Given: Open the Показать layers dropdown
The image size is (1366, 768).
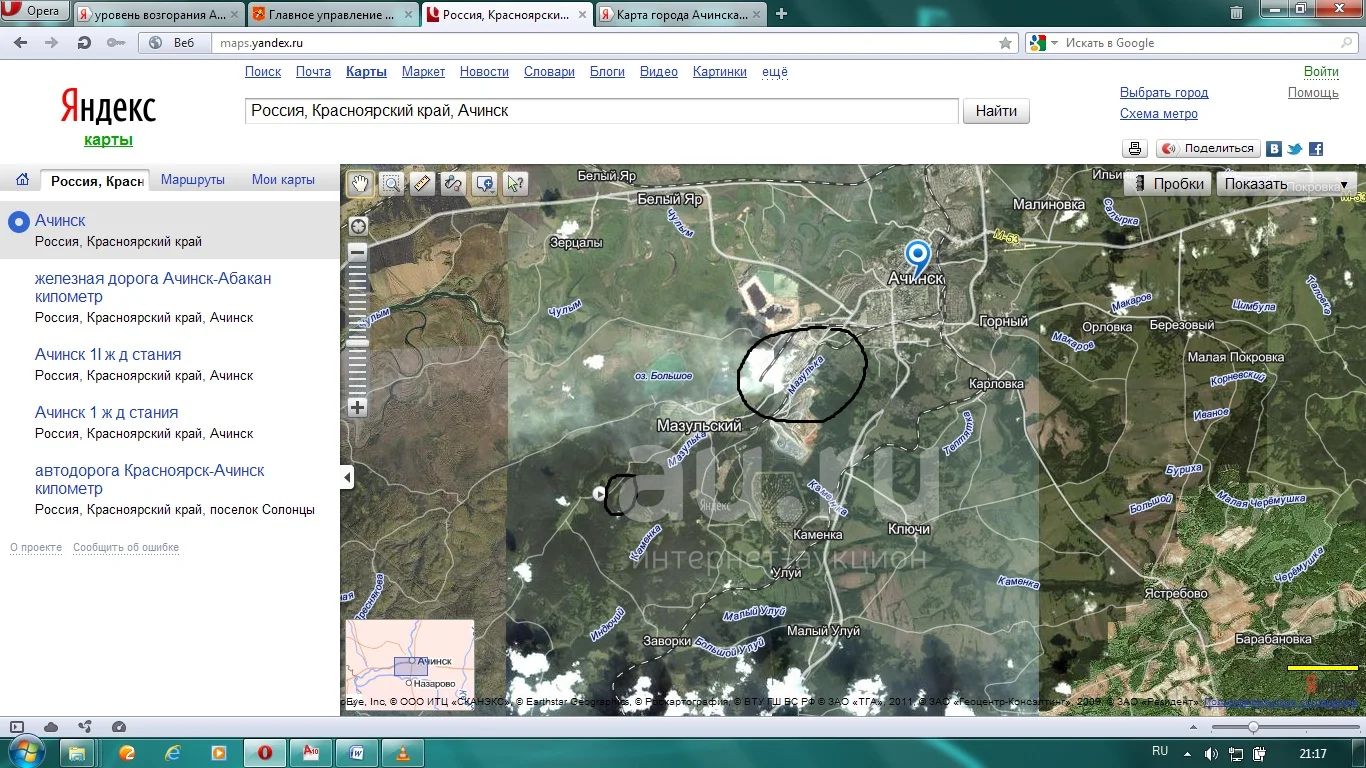Looking at the screenshot, I should point(1287,184).
